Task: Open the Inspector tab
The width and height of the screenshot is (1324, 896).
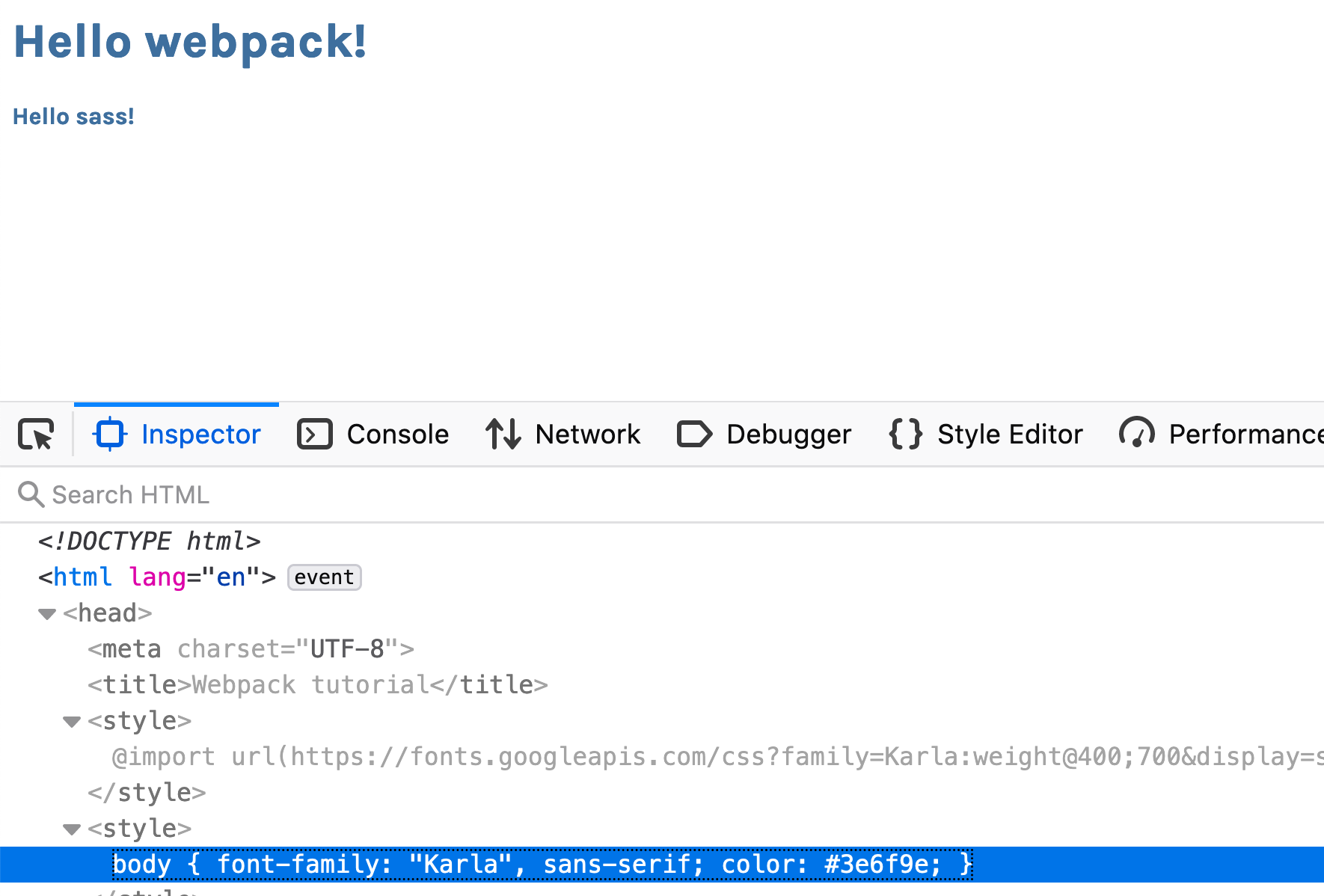Action: [x=177, y=434]
